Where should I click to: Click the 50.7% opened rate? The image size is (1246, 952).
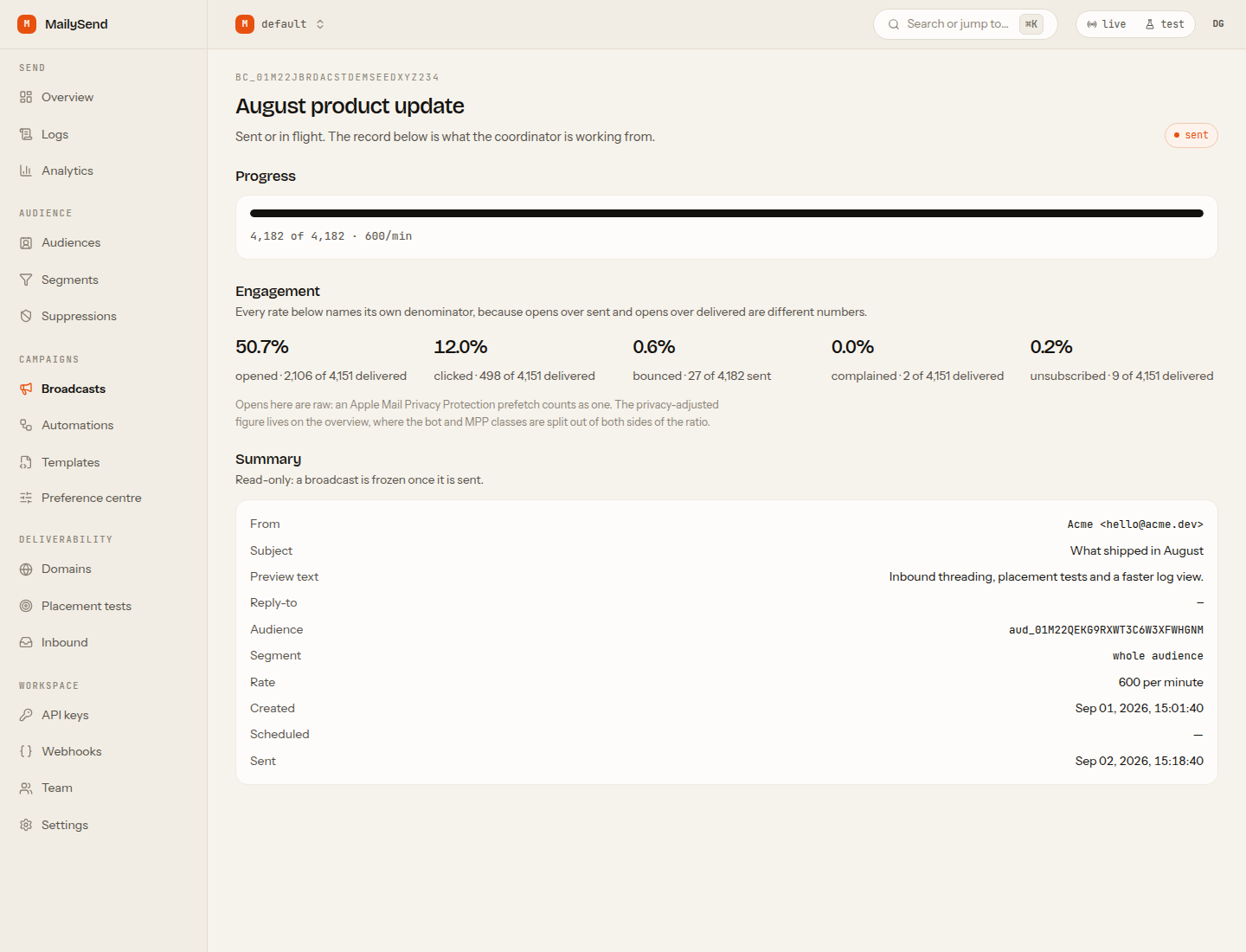(262, 347)
